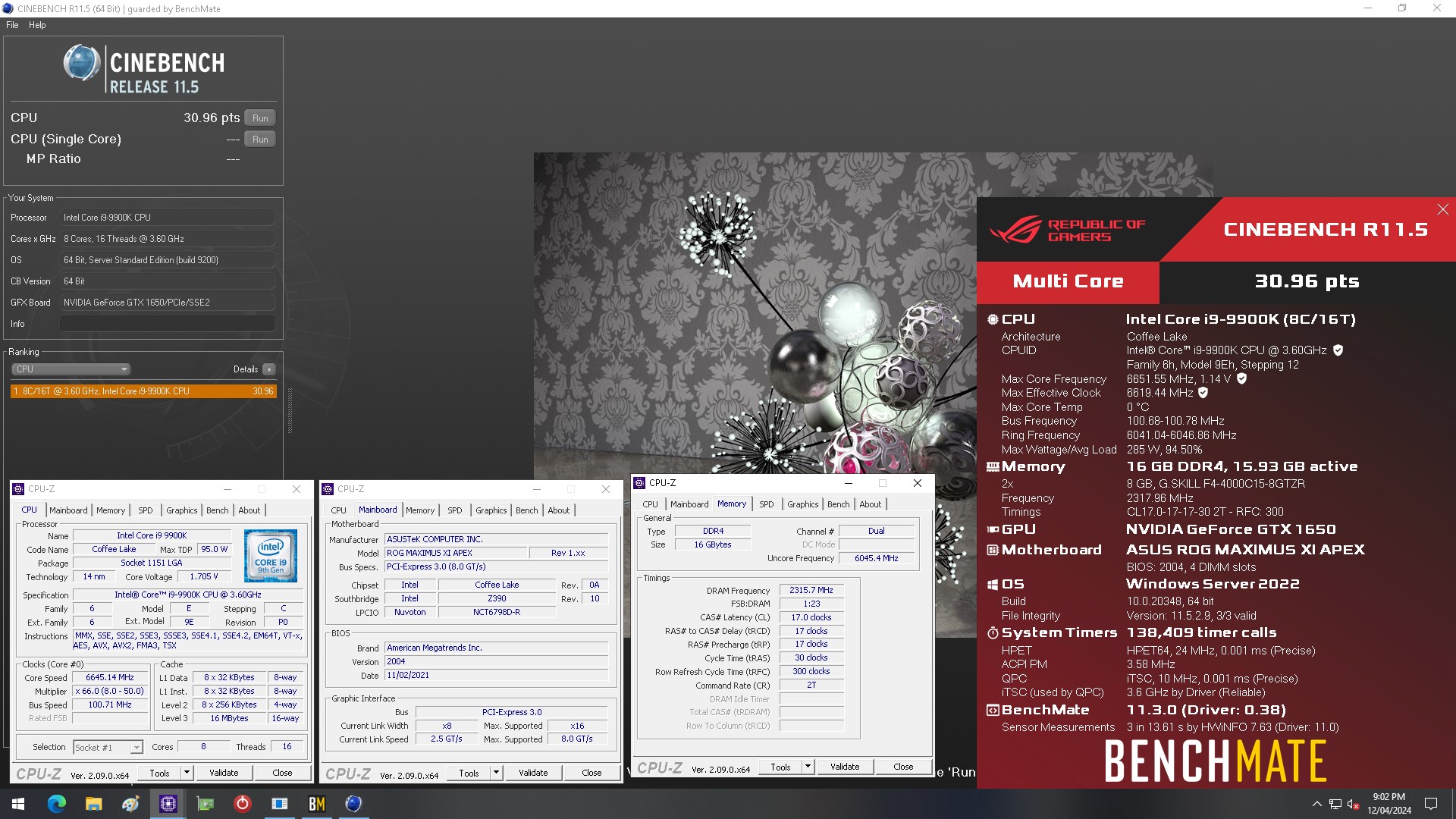1456x819 pixels.
Task: Click the Processor field Intel Core i9-9900K CPU
Action: (167, 218)
